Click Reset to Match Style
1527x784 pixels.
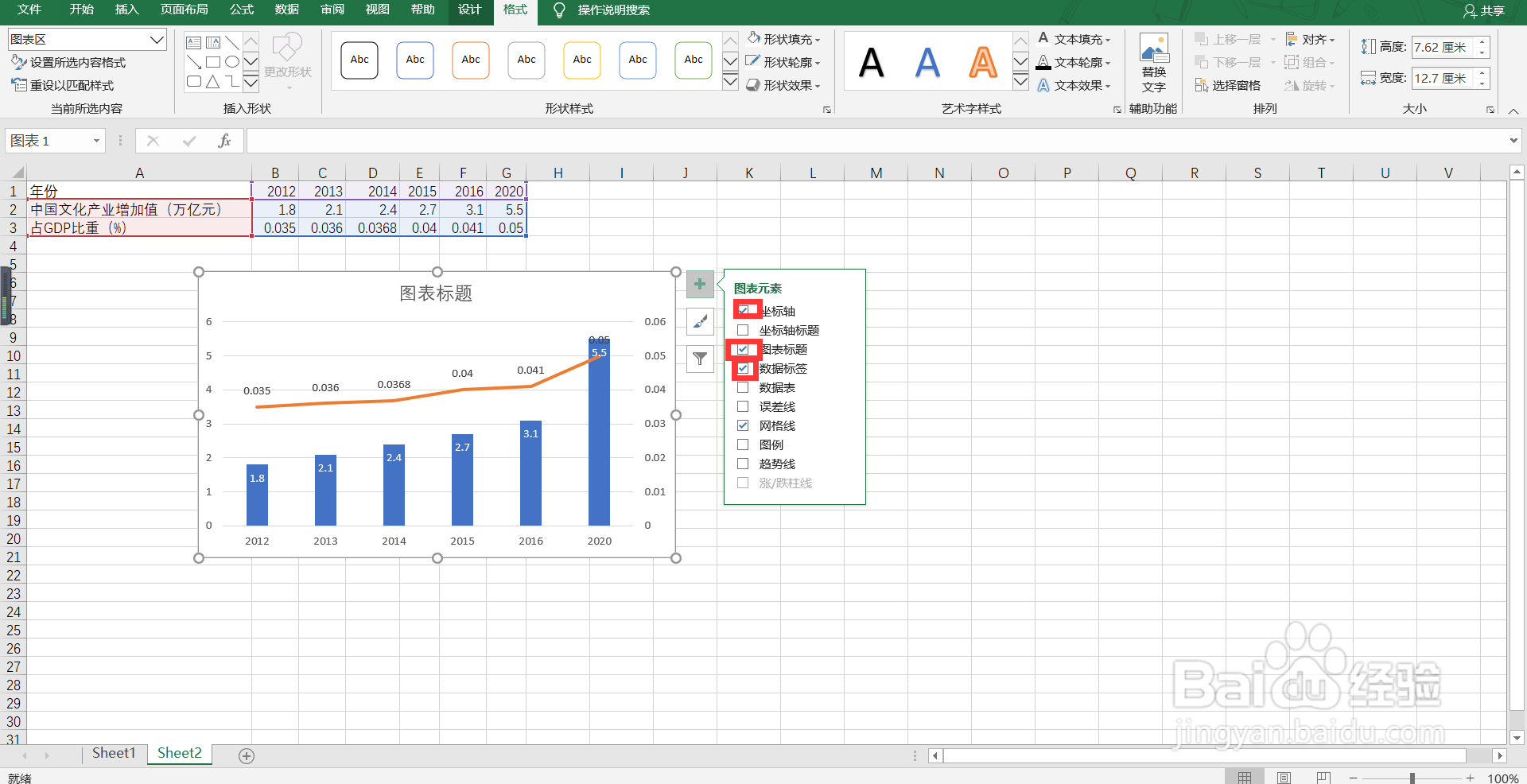63,85
